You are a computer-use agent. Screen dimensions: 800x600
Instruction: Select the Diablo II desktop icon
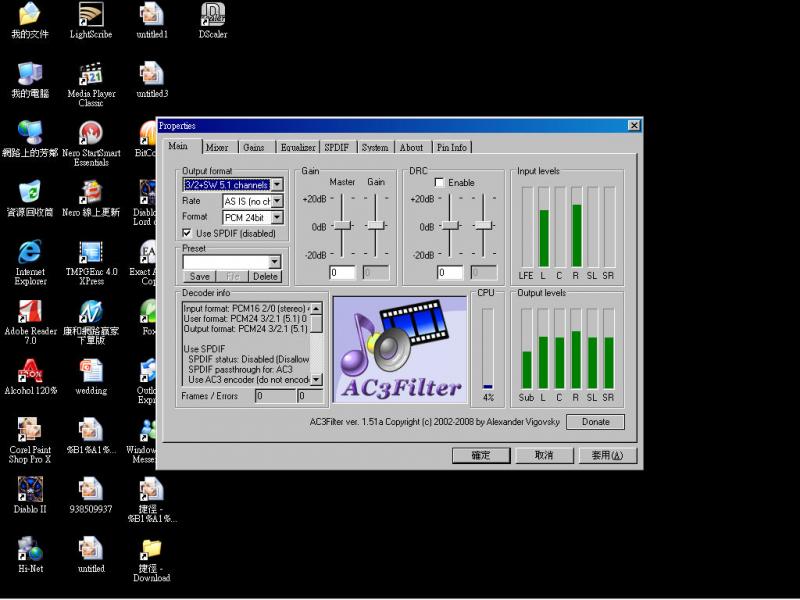coord(30,489)
